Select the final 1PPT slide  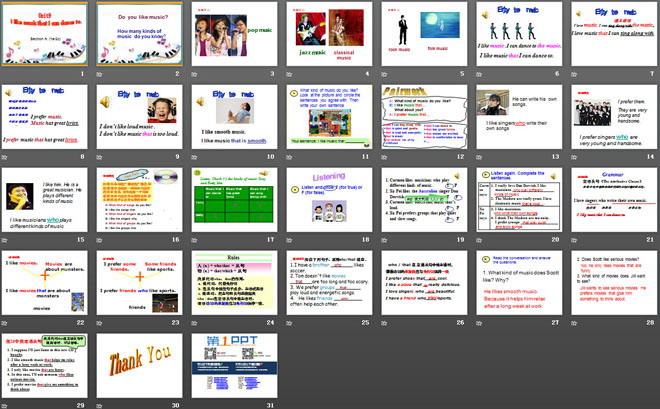[x=232, y=367]
